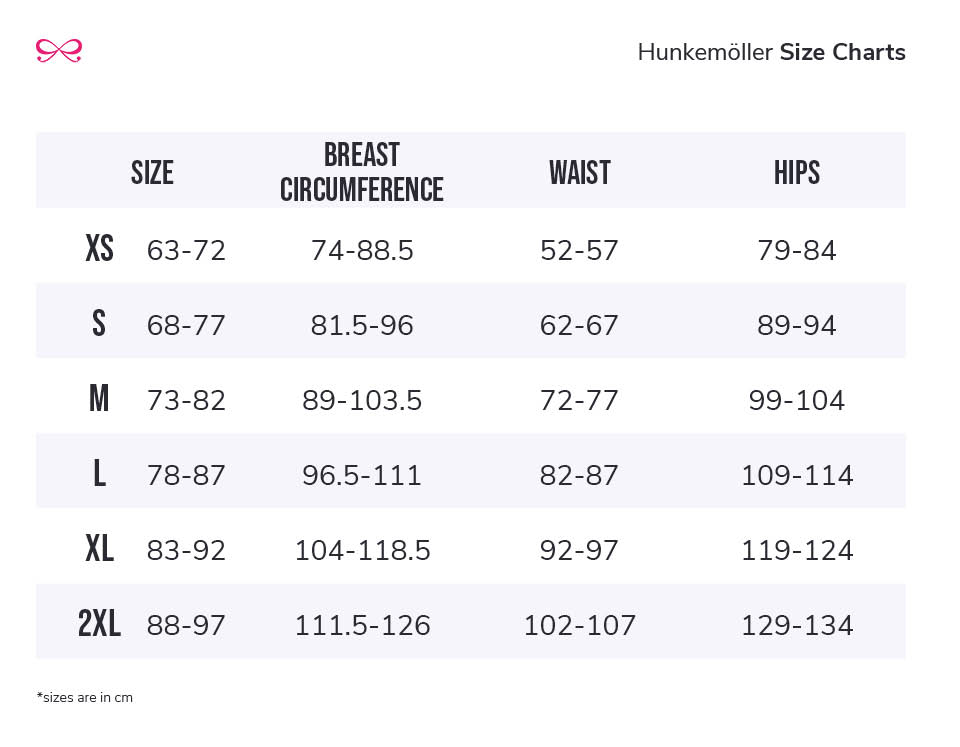
Task: Click the WAIST column header
Action: click(x=579, y=173)
